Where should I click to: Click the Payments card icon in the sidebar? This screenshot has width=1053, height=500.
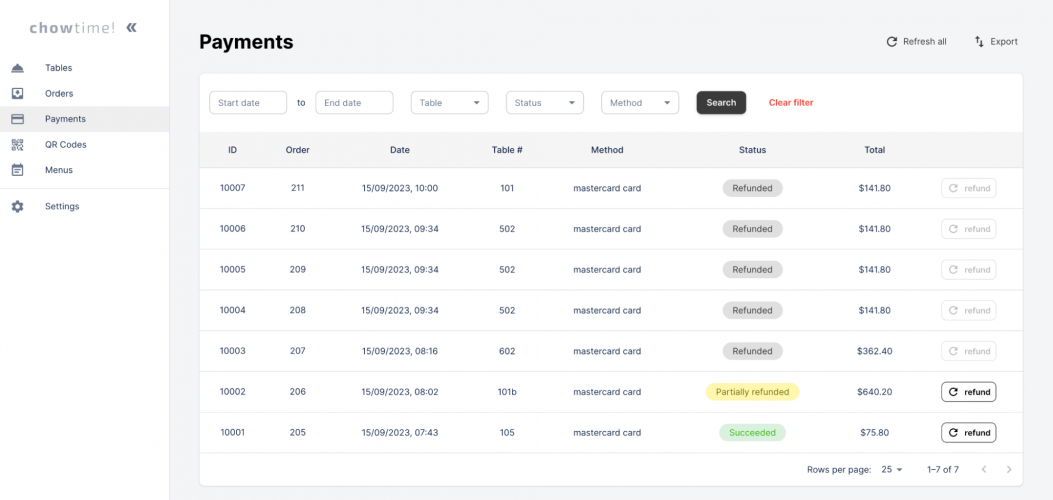(x=17, y=119)
